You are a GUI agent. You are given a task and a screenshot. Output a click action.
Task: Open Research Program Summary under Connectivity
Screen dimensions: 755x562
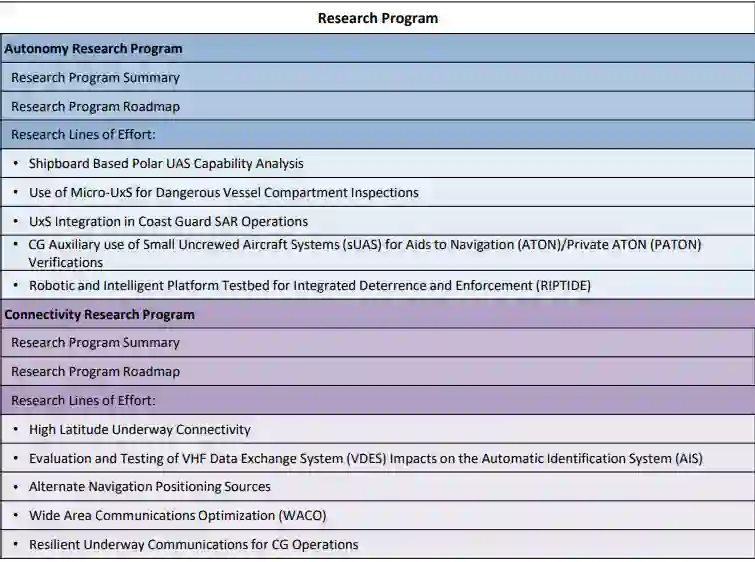378,342
